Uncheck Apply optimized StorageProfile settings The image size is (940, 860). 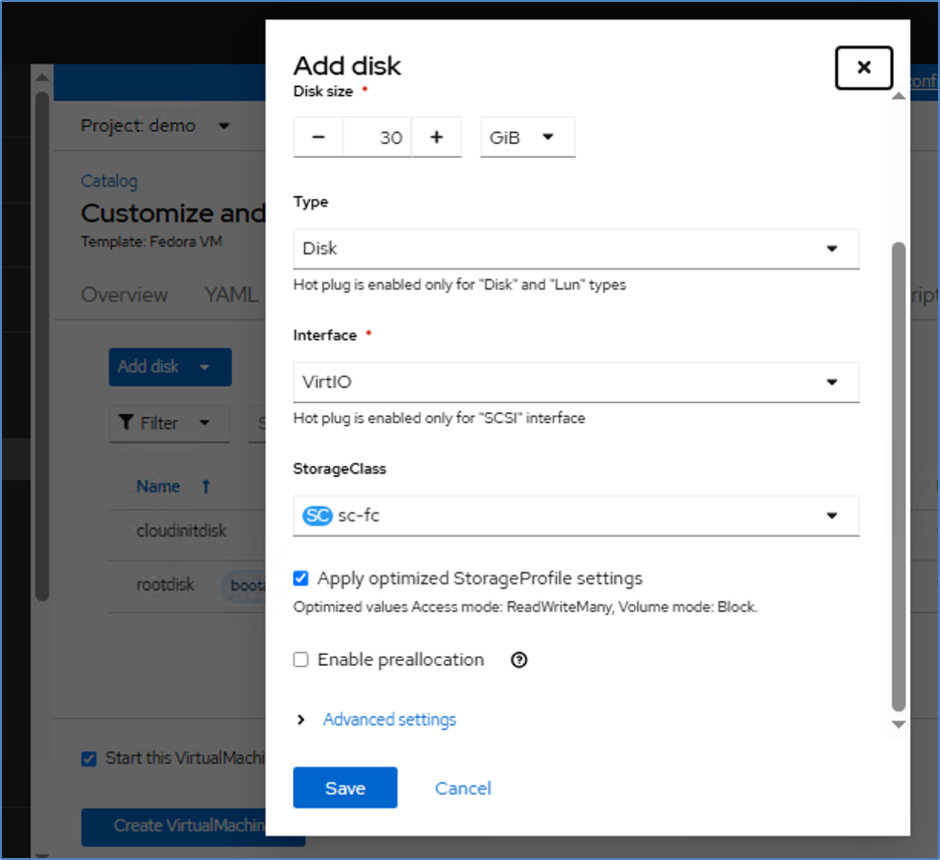coord(301,578)
